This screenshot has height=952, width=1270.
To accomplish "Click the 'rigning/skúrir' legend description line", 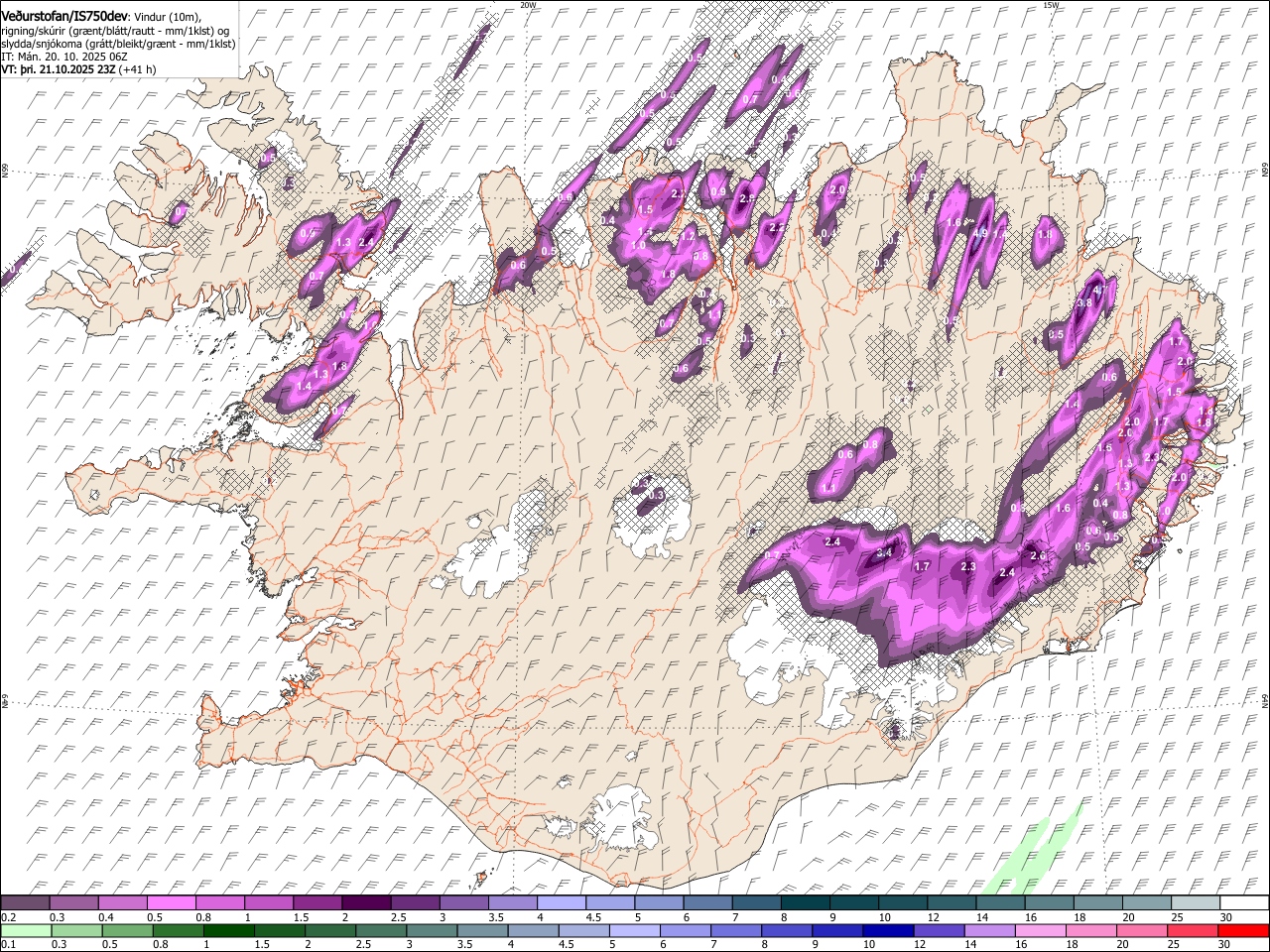I will pos(114,31).
